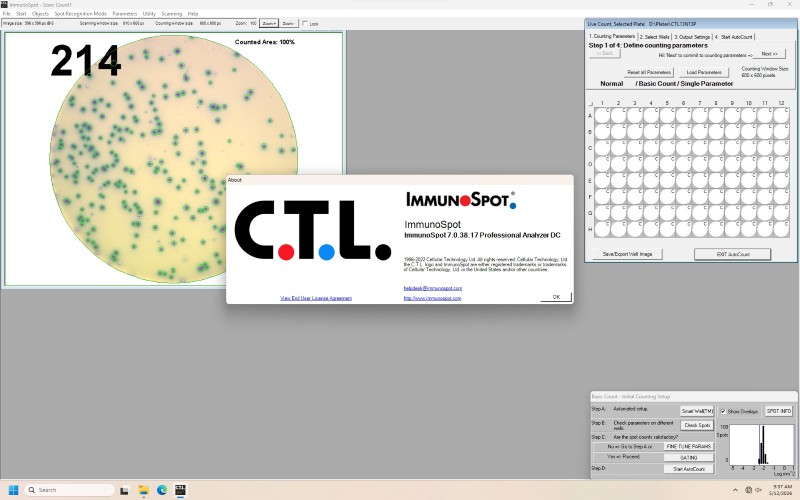Viewport: 800px width, 500px height.
Task: Uncheck the Show Overlays checkbox
Action: tap(723, 411)
